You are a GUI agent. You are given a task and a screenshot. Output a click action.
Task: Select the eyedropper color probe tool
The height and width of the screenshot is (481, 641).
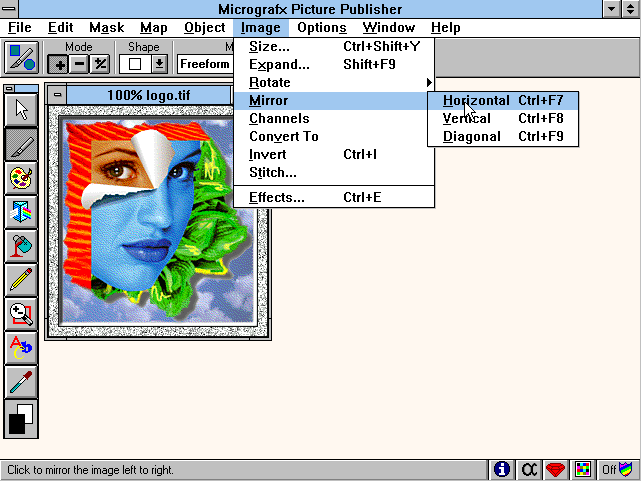(x=21, y=382)
